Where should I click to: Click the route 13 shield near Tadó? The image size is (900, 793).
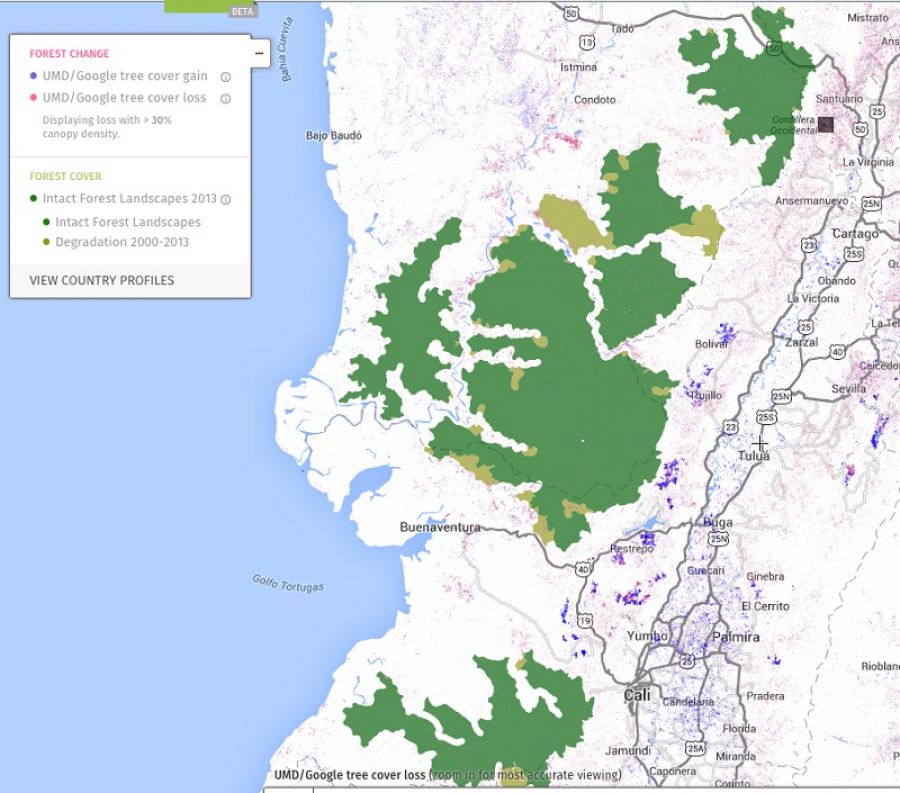point(587,42)
